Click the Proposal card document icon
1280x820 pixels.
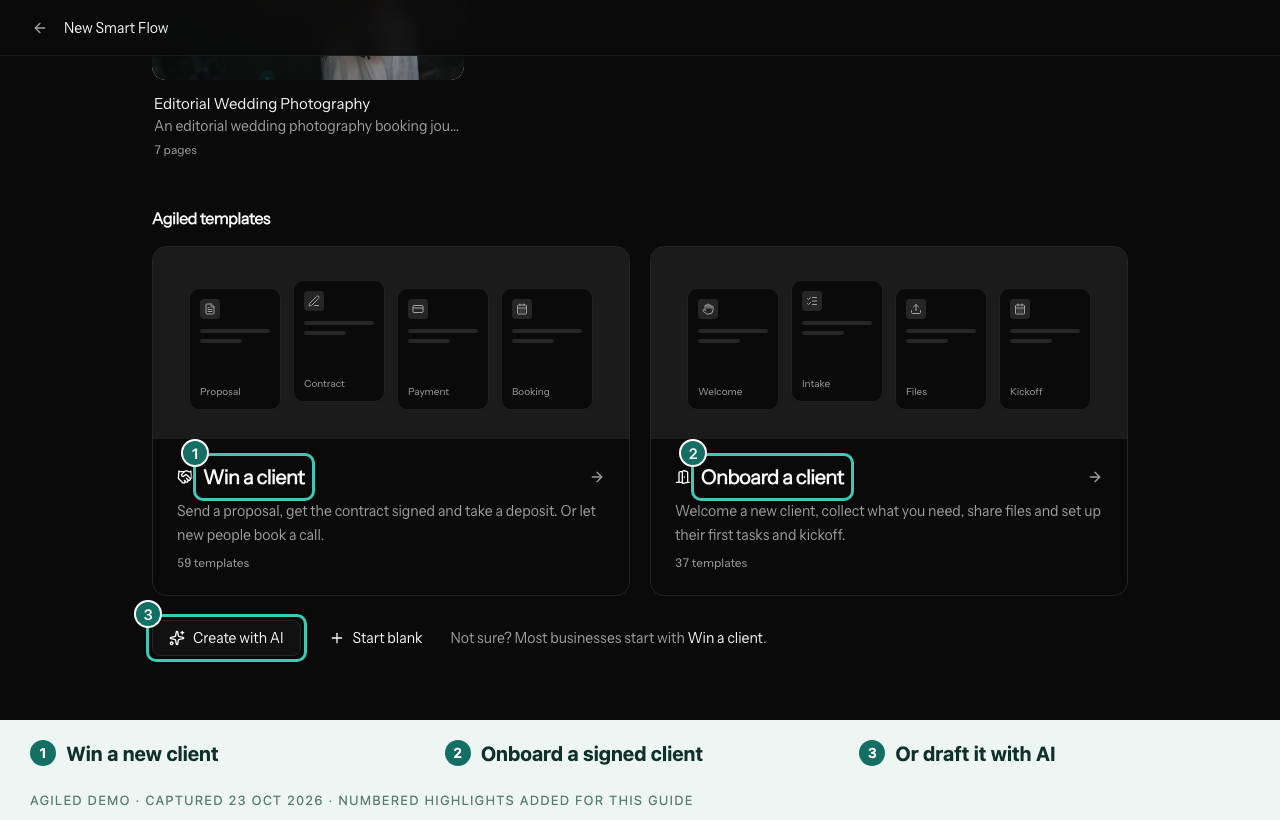pyautogui.click(x=210, y=309)
